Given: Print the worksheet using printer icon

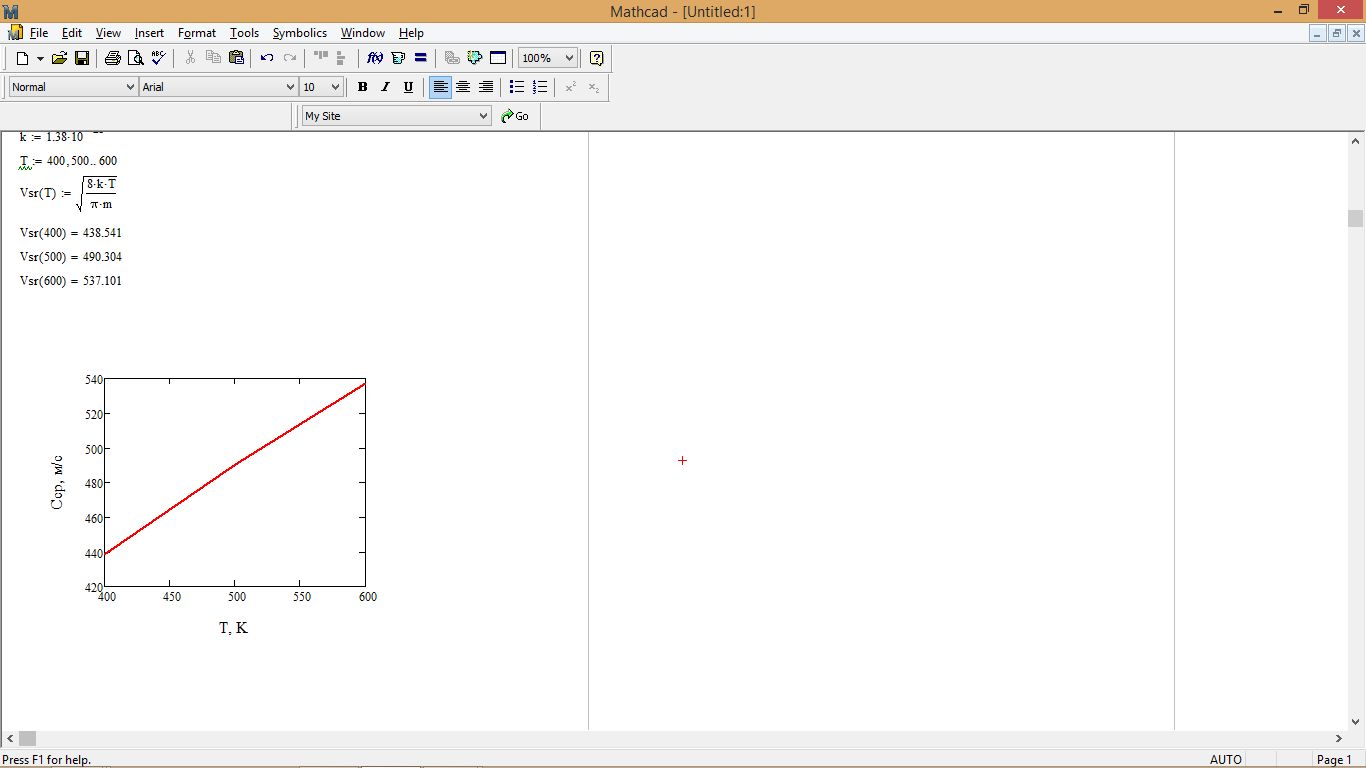Looking at the screenshot, I should 113,58.
